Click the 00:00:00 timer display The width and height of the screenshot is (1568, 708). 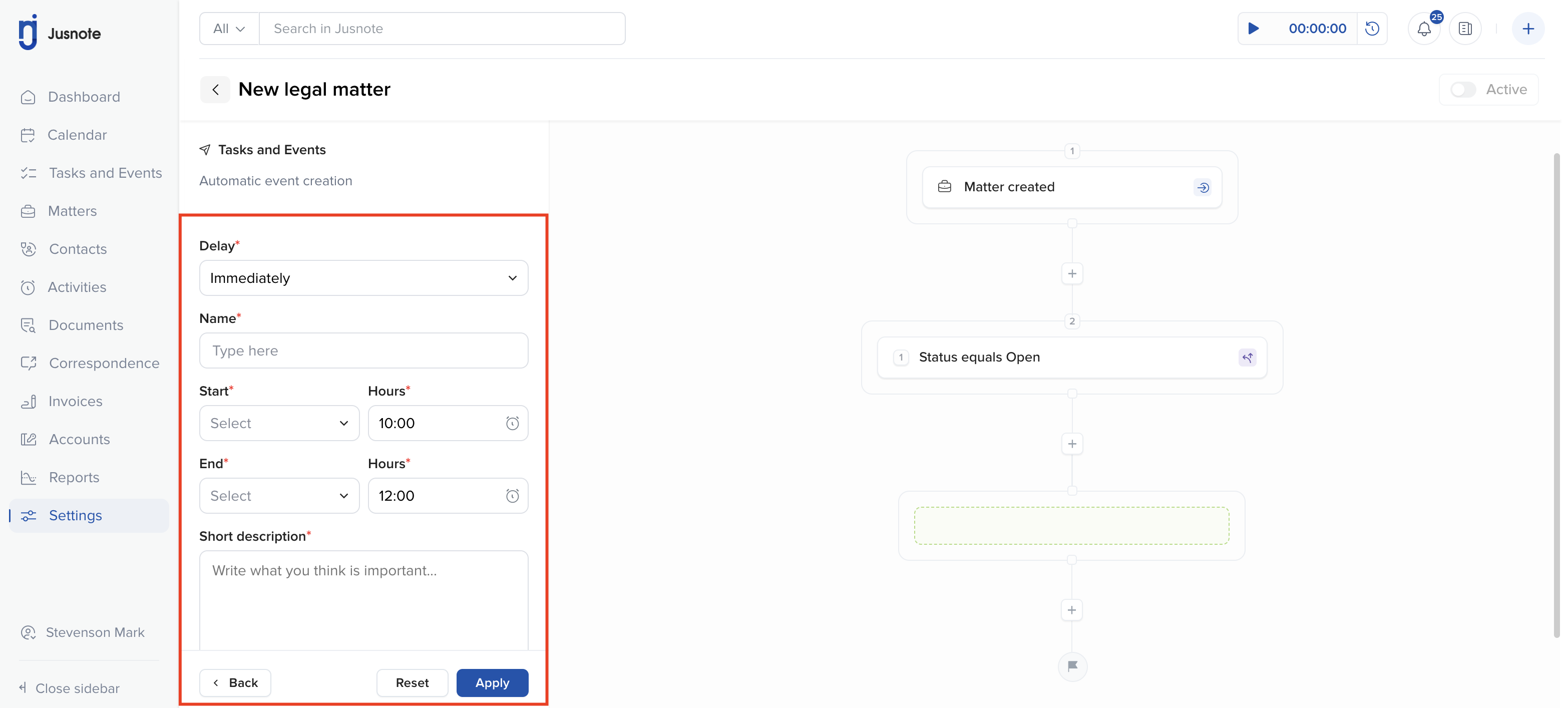click(x=1317, y=29)
